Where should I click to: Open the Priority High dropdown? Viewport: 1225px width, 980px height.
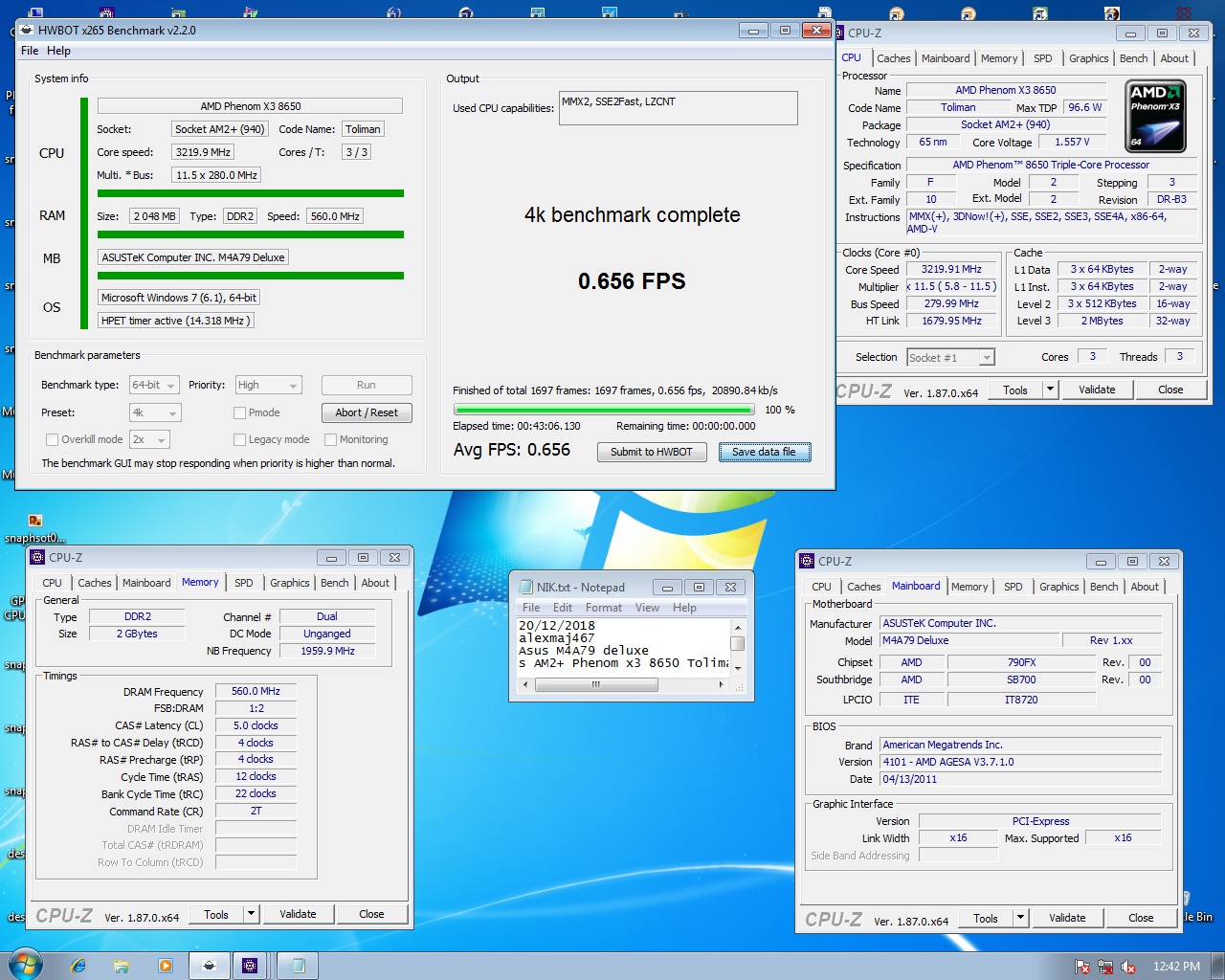(x=269, y=385)
